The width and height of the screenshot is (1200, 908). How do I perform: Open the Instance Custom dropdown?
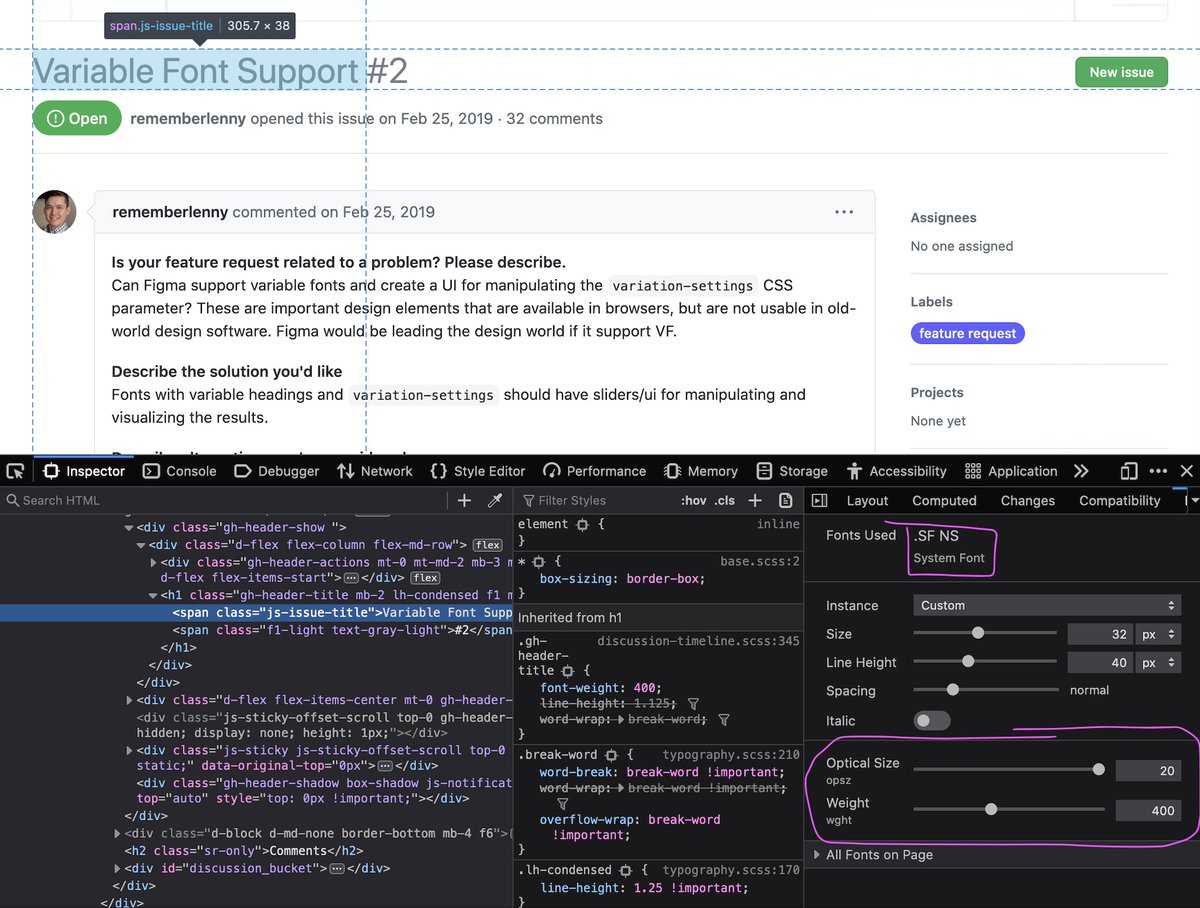1047,605
